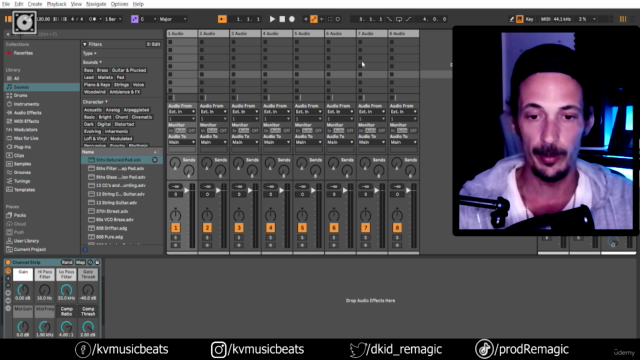
Task: Open the Navigate menu
Action: pyautogui.click(x=96, y=4)
